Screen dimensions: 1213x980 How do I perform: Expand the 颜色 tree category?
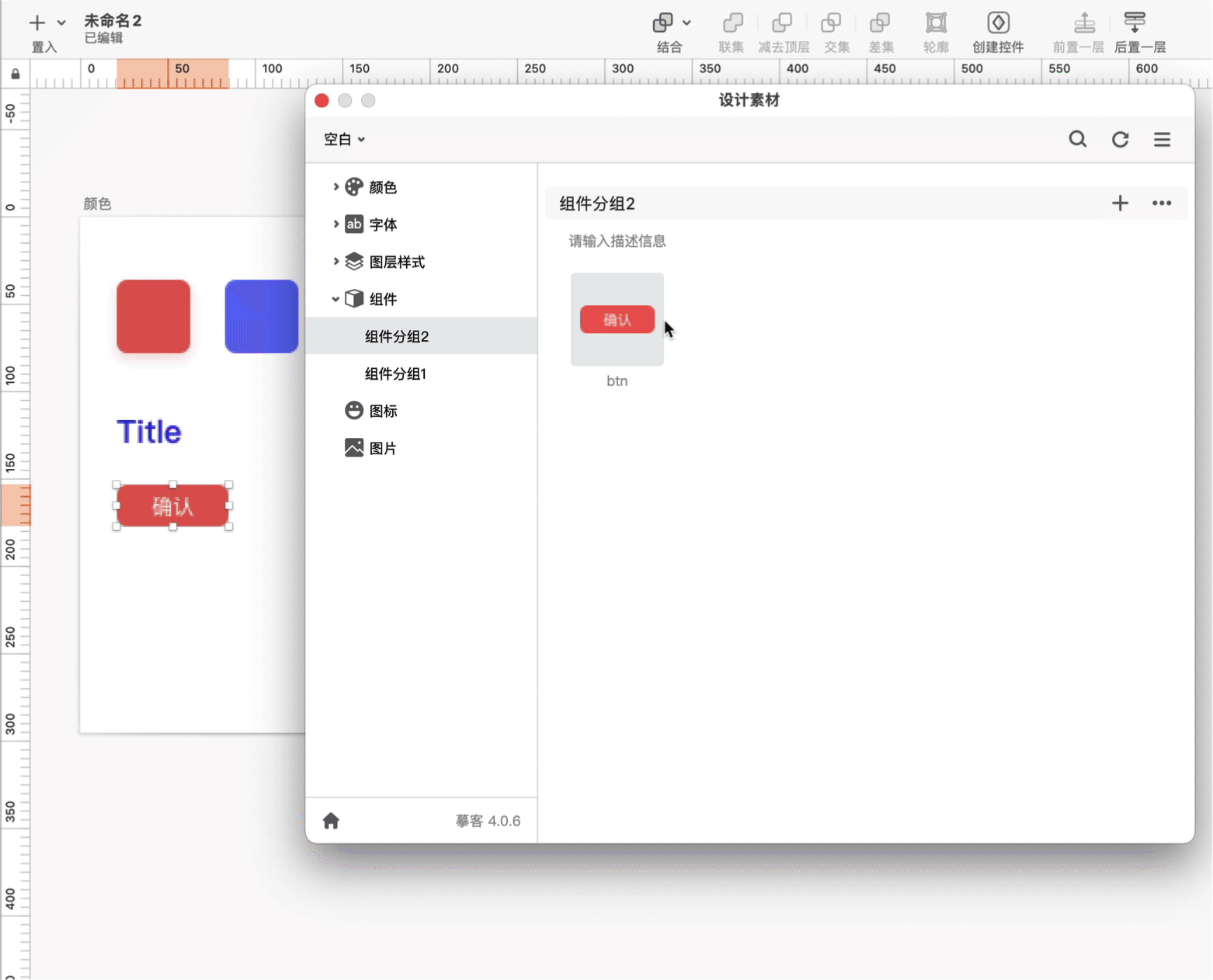pyautogui.click(x=335, y=187)
